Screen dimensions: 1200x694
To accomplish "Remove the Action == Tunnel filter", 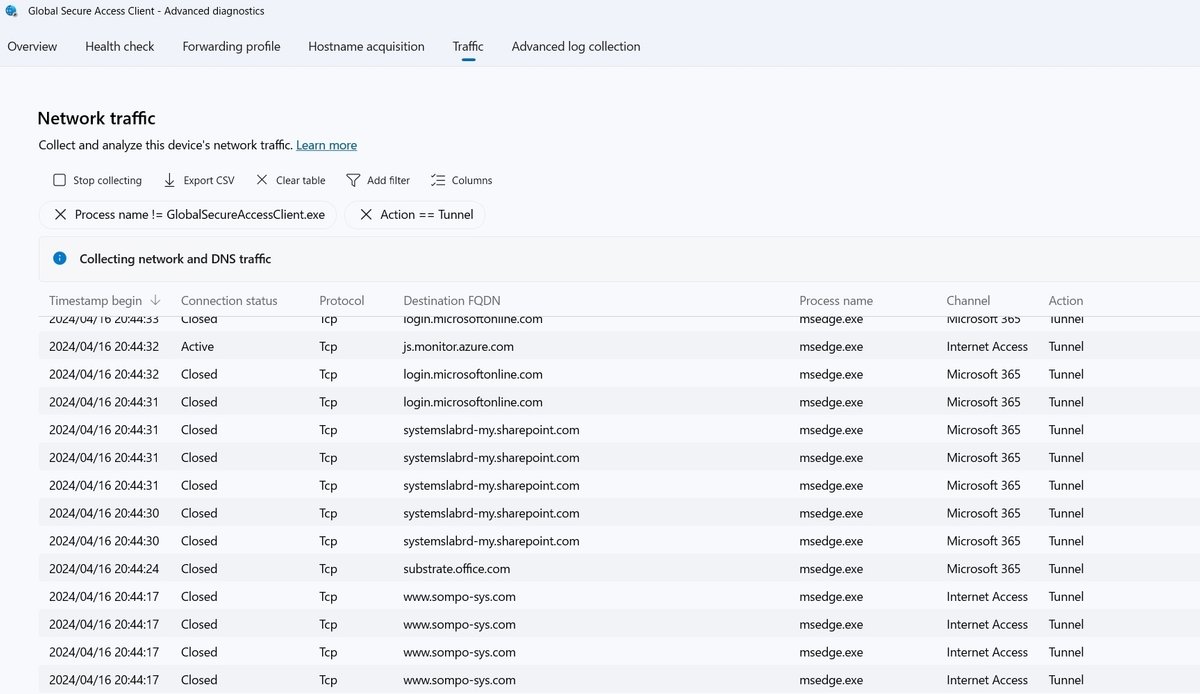I will click(366, 214).
